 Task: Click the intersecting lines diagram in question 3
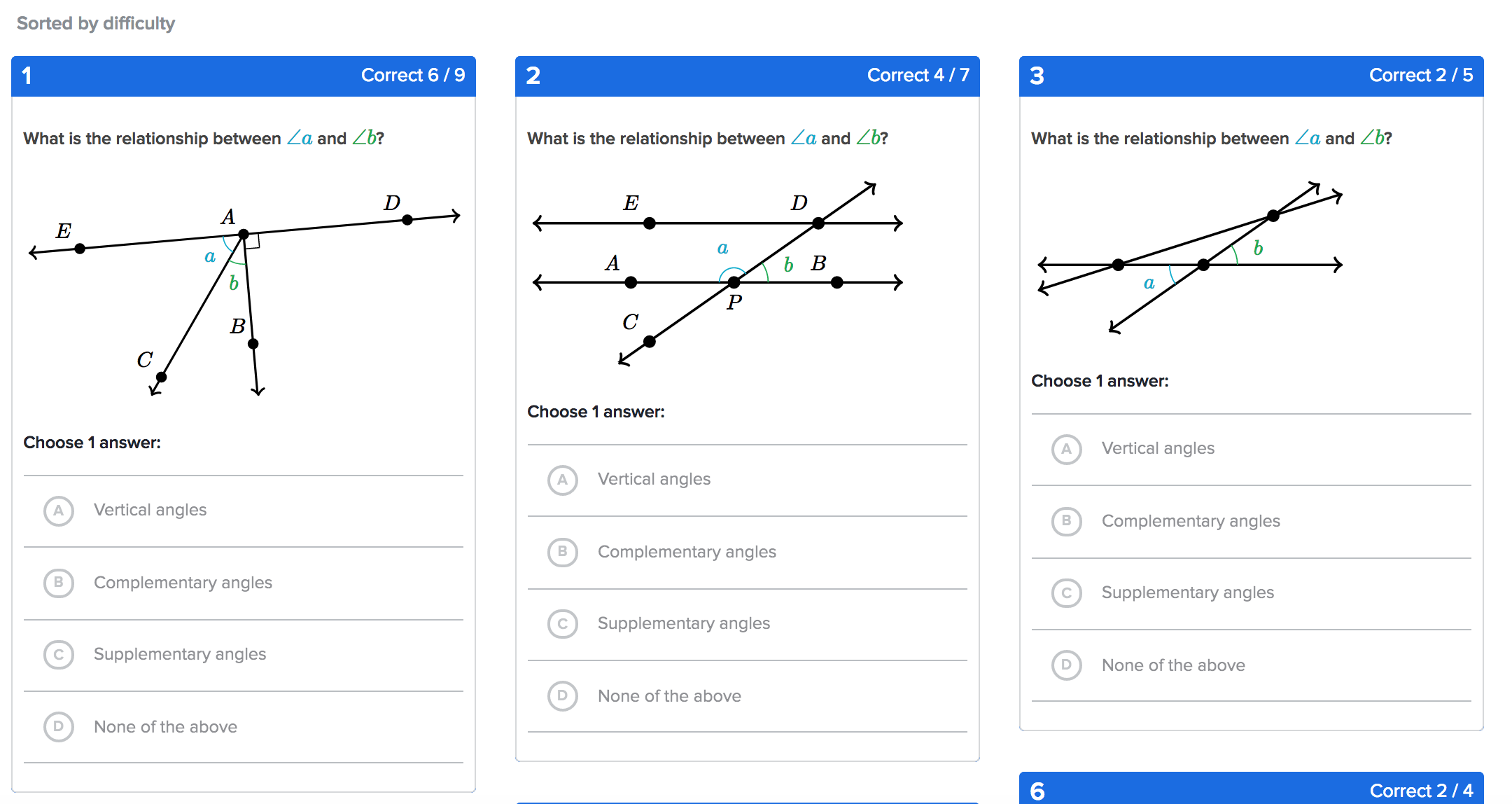(x=1190, y=258)
